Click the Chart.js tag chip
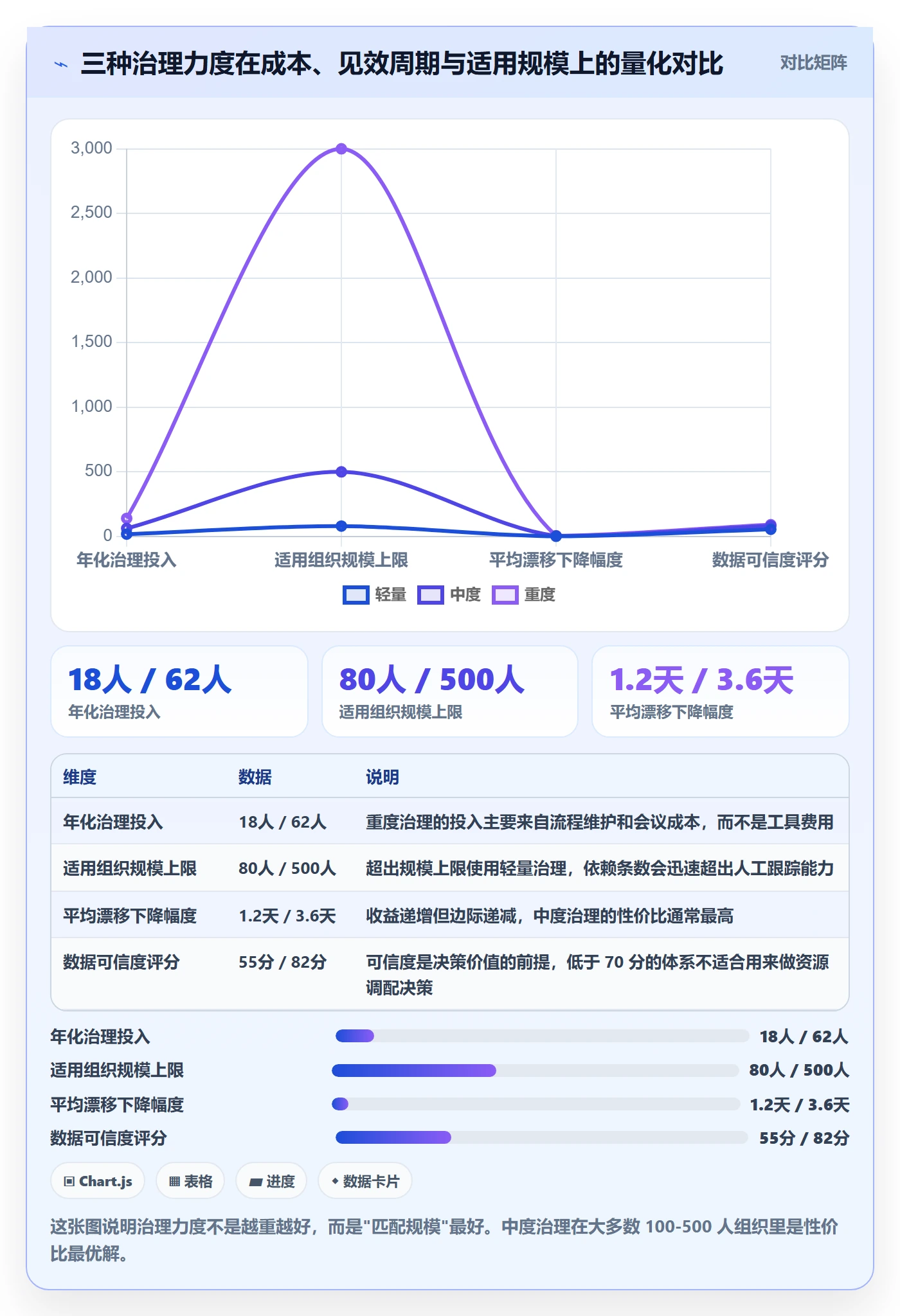The width and height of the screenshot is (900, 1316). pos(98,1181)
